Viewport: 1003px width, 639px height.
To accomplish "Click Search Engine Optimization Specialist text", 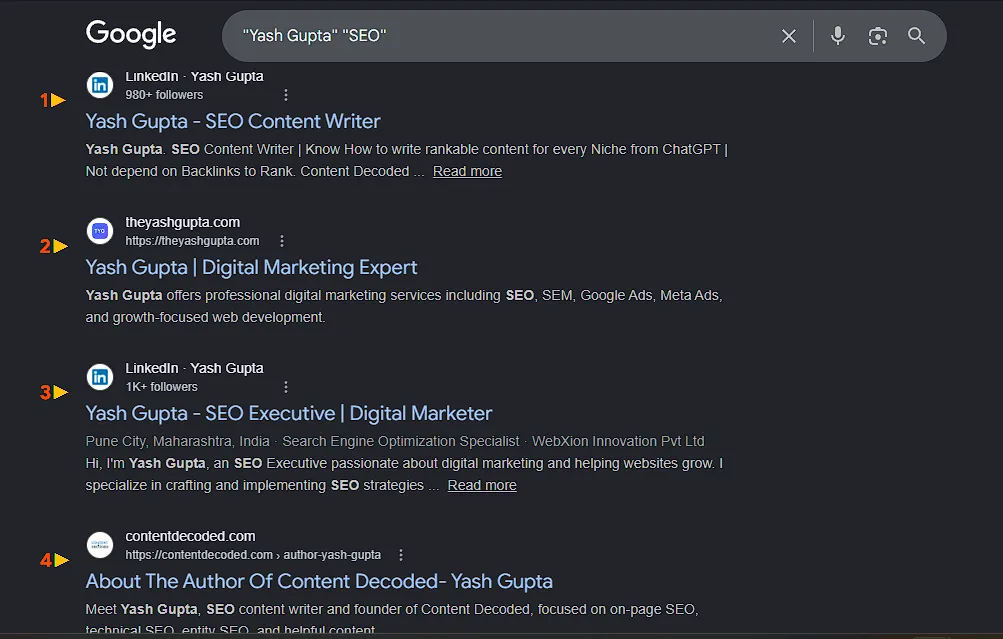I will [400, 441].
